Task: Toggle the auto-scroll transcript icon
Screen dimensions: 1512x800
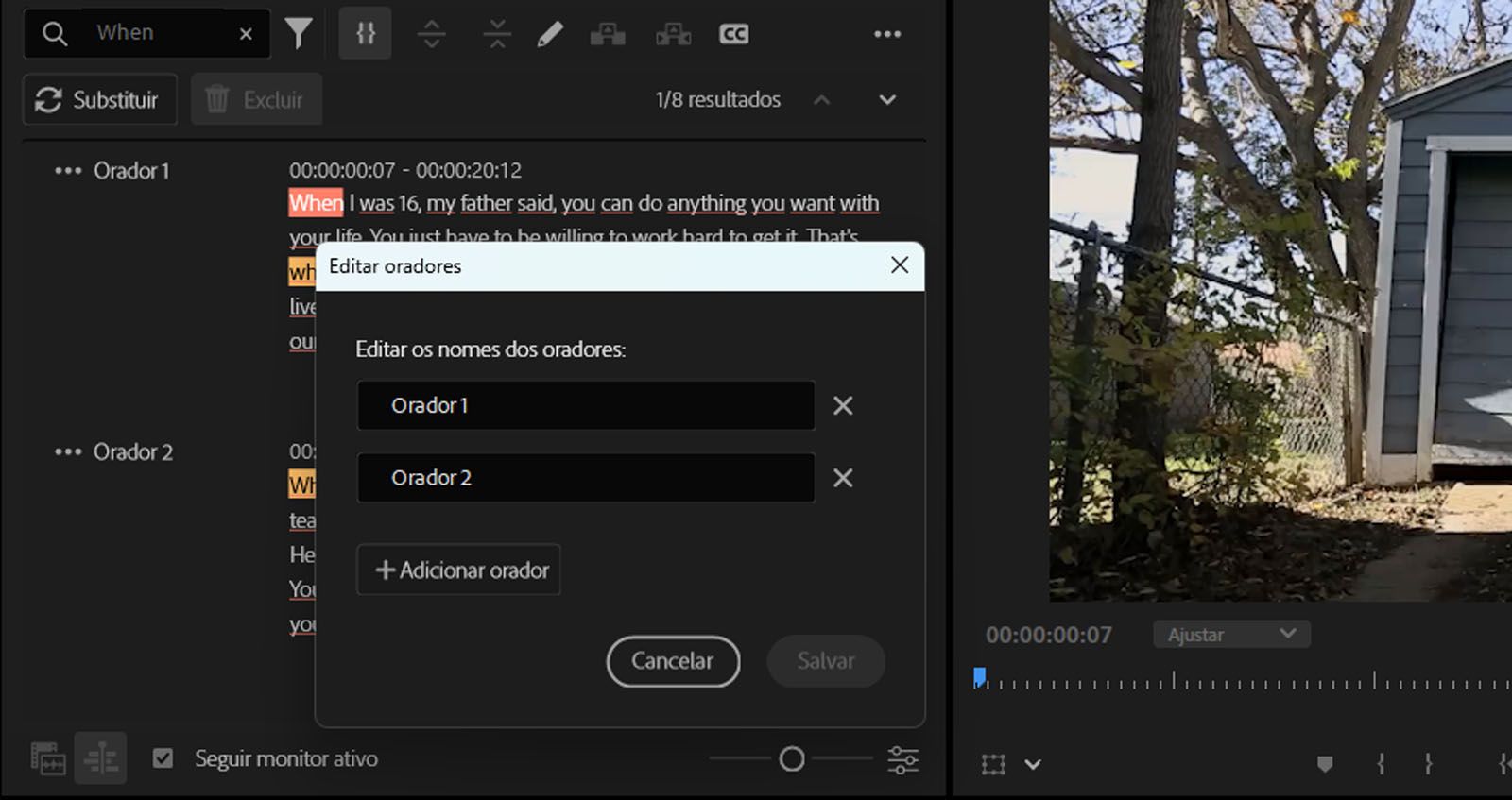Action: (x=100, y=758)
